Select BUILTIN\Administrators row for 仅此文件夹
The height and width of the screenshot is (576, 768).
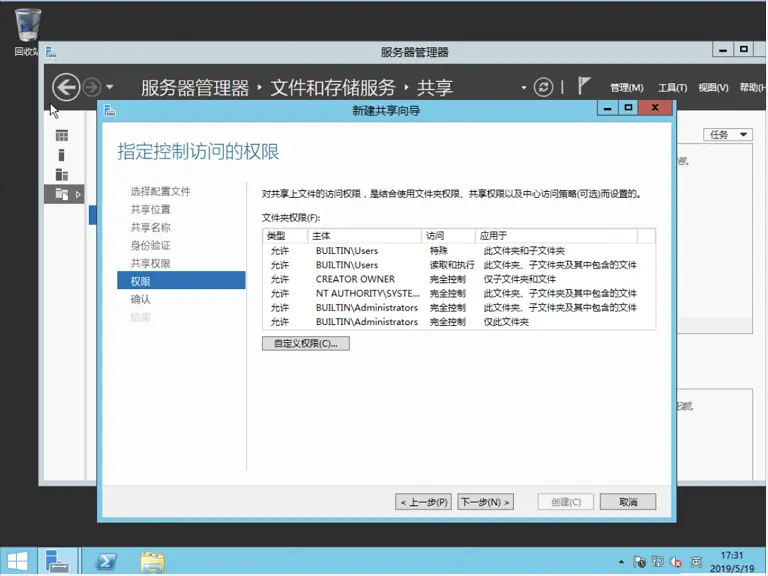pyautogui.click(x=459, y=322)
